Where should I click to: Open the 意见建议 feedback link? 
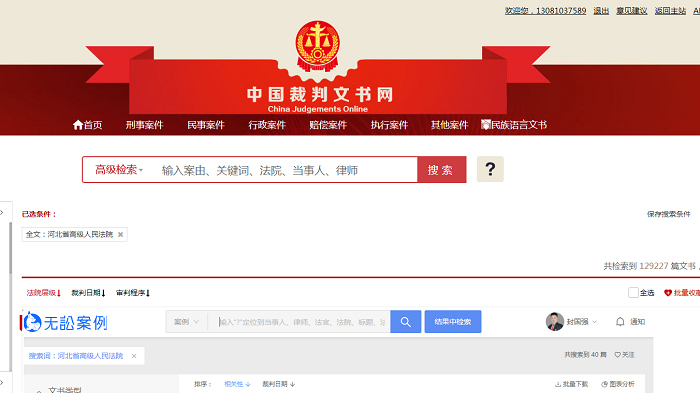click(x=632, y=11)
